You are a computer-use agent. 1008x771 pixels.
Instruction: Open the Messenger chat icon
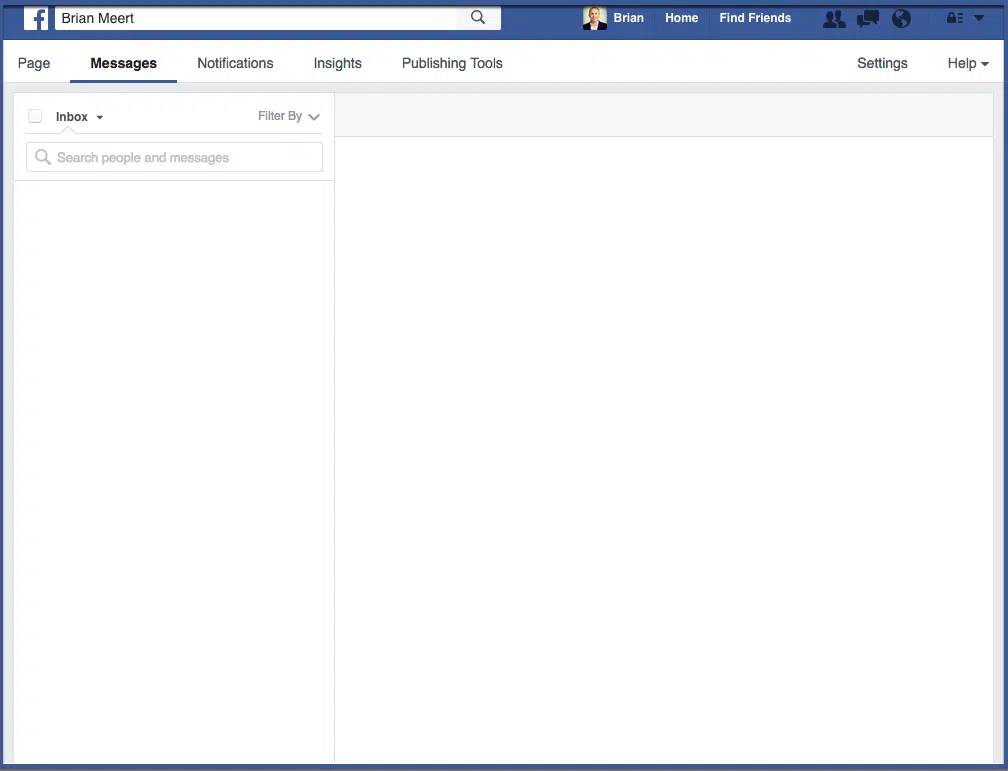click(x=867, y=18)
